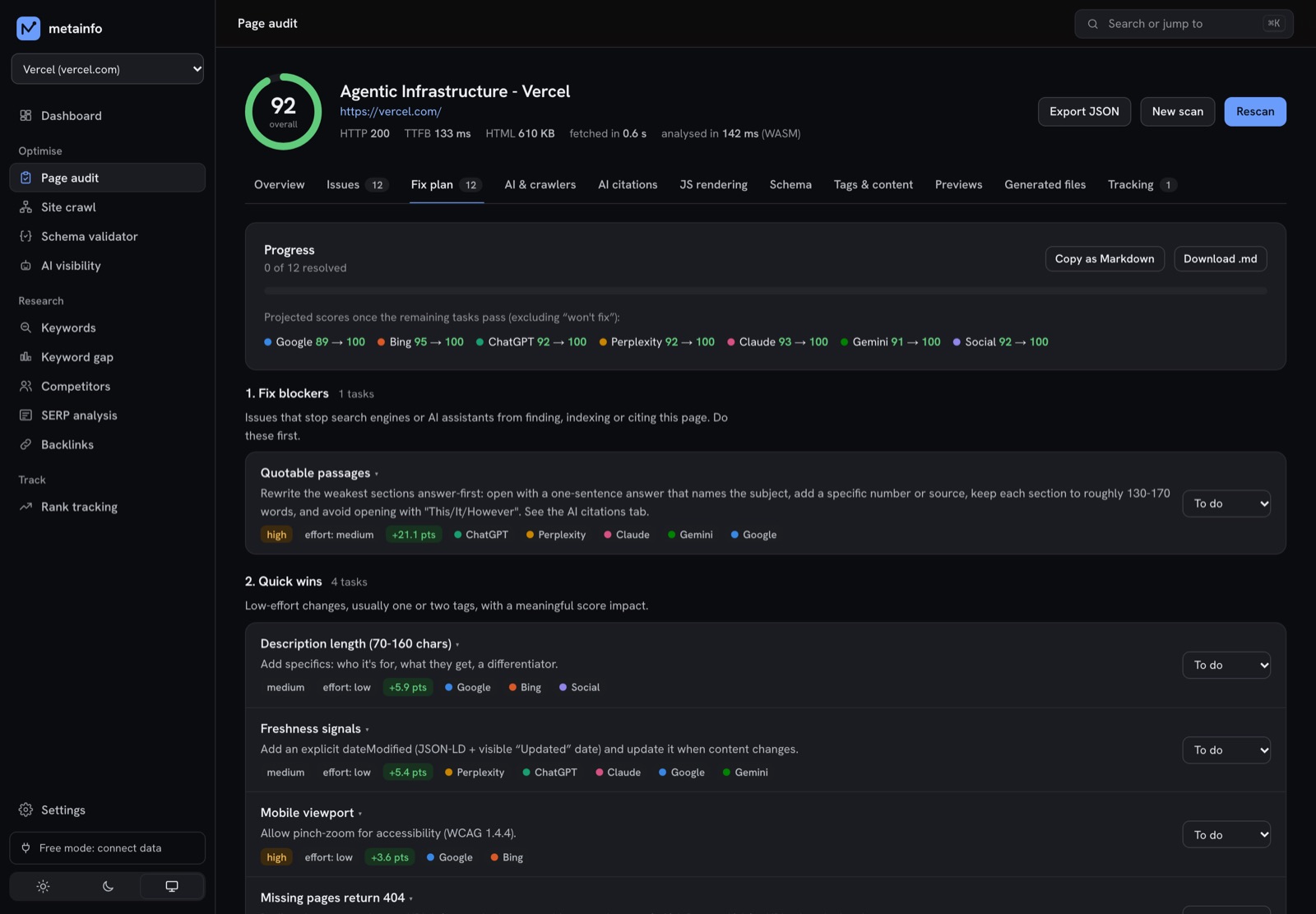Viewport: 1316px width, 914px height.
Task: Open Quotable passages status dropdown
Action: 1226,503
